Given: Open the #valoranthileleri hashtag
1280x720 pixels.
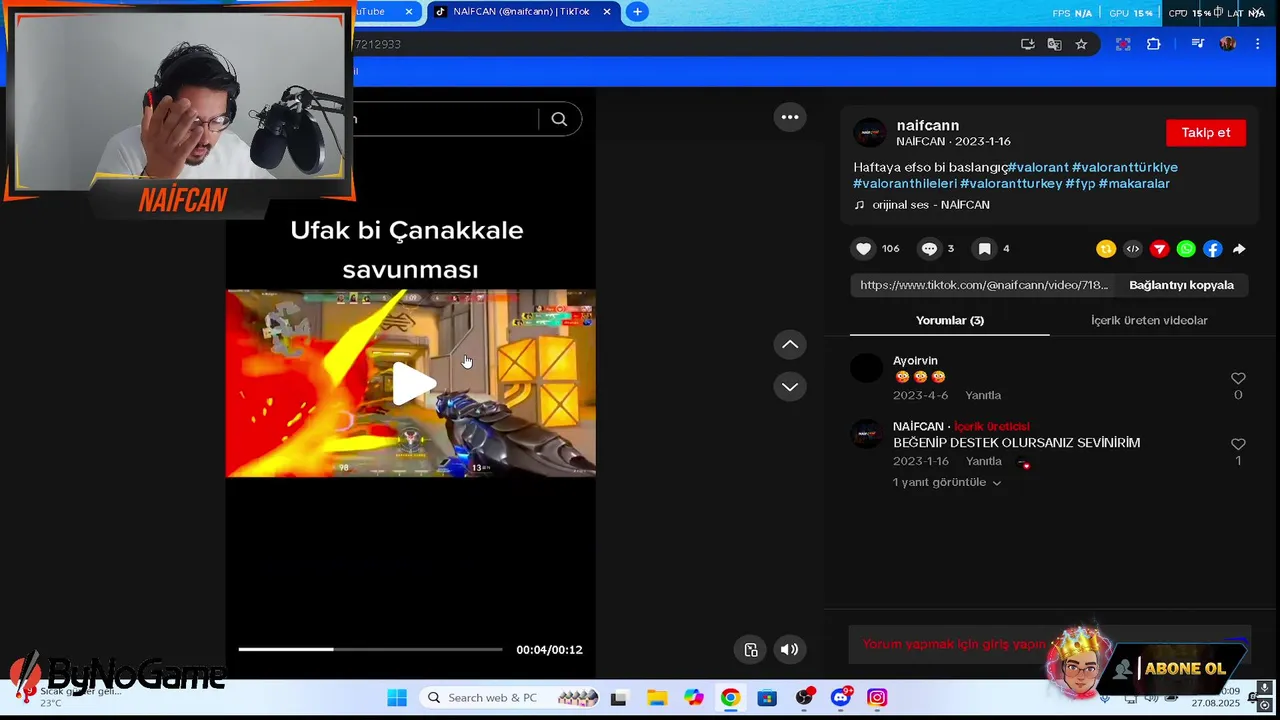Looking at the screenshot, I should click(904, 184).
